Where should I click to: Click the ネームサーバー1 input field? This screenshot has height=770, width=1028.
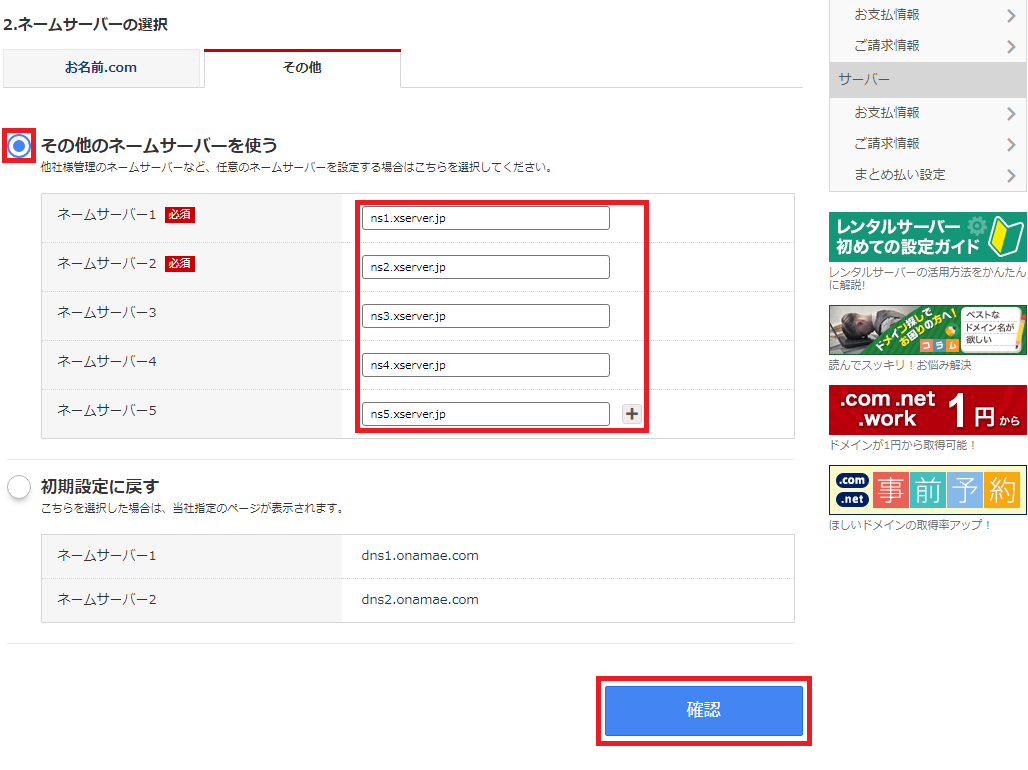[486, 218]
